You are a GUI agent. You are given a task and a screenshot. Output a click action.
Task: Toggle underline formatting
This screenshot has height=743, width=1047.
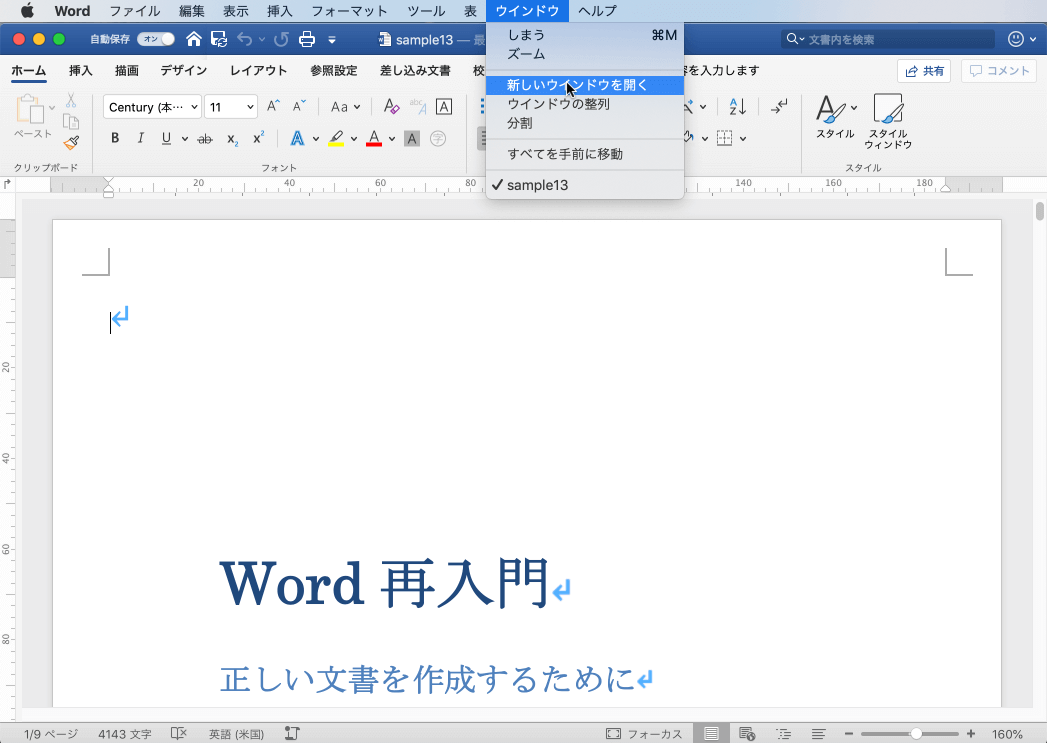(166, 138)
